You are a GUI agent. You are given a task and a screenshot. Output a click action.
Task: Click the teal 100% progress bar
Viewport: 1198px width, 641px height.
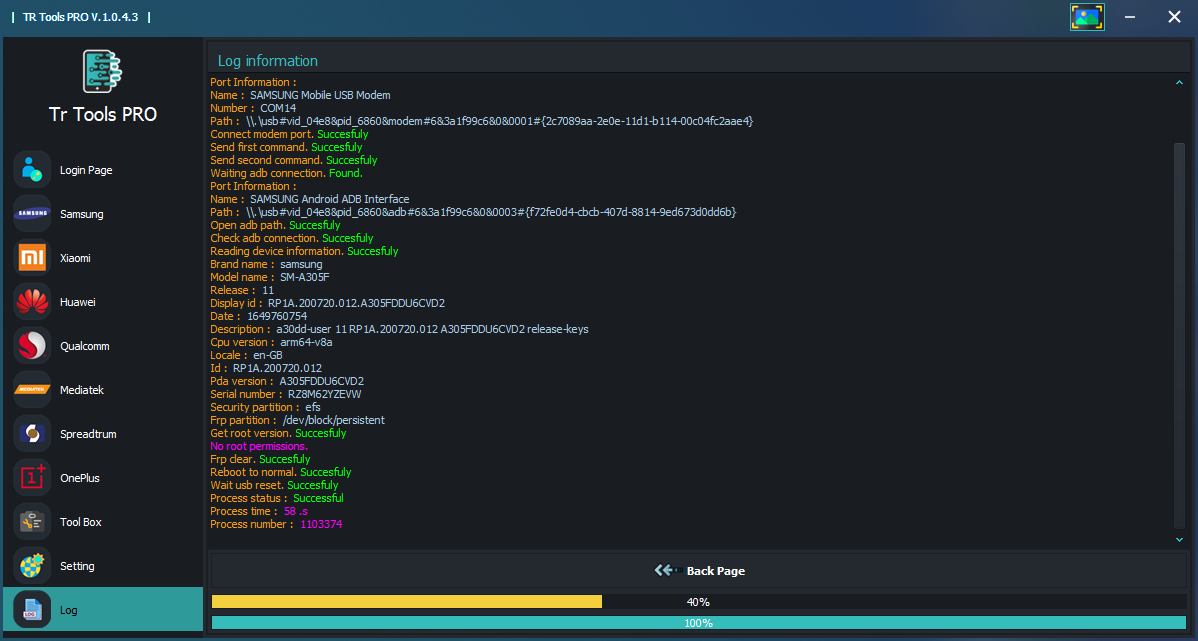698,623
